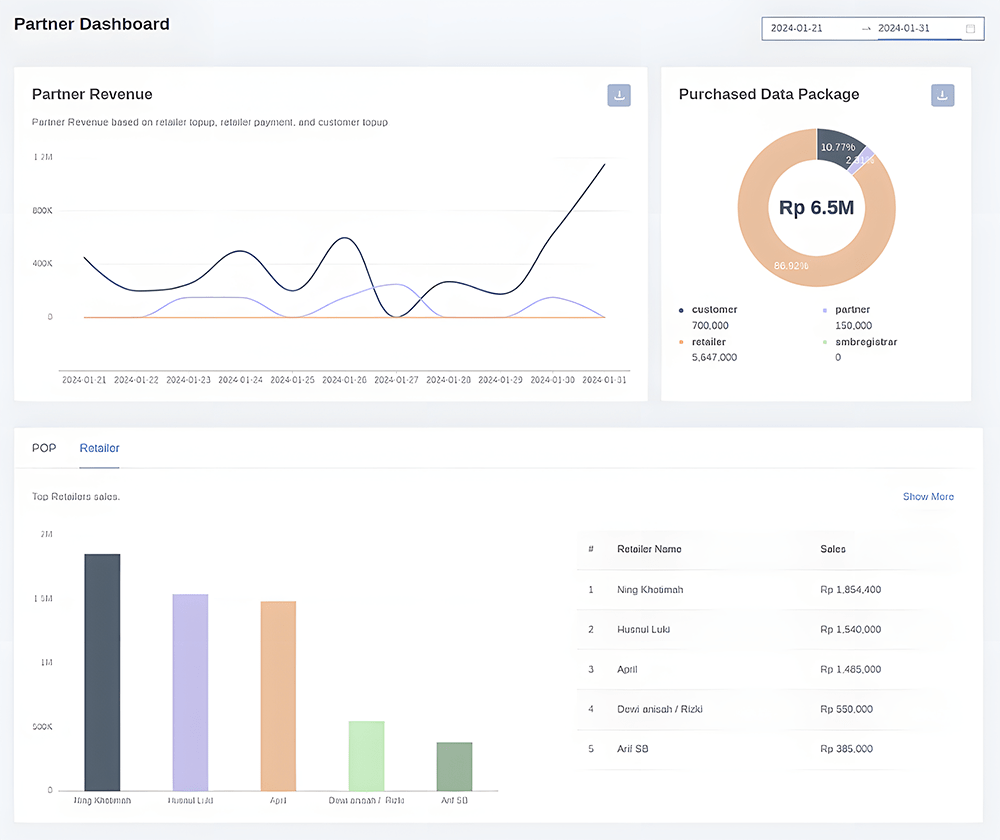Select the Retailer tab
1000x840 pixels.
coord(99,448)
